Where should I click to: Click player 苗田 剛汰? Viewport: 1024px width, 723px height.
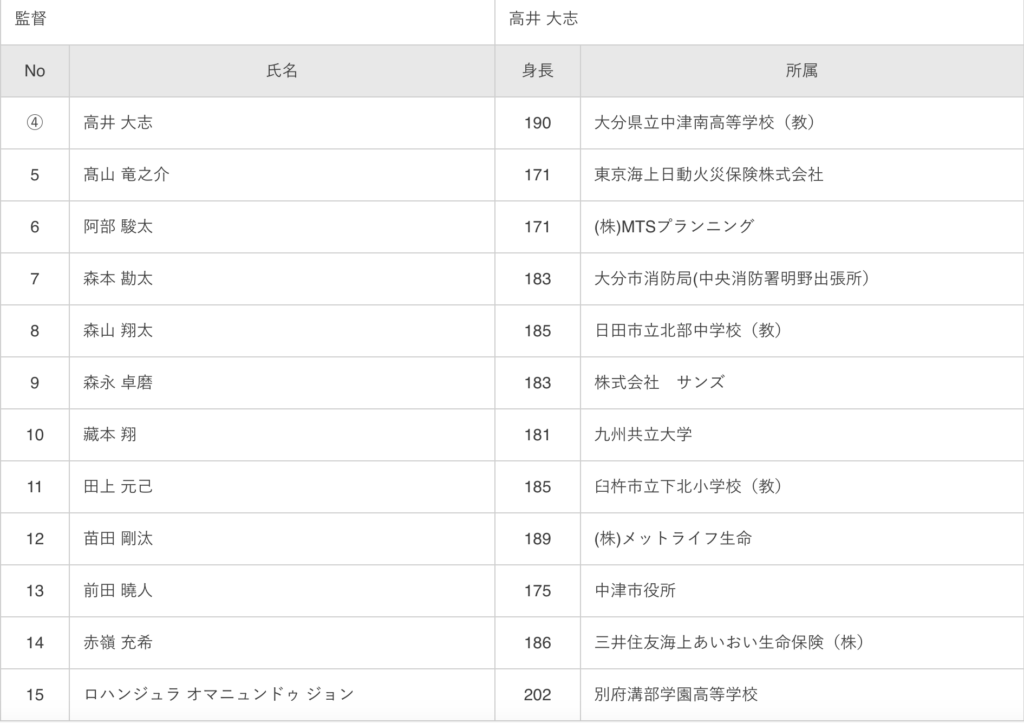pos(118,539)
